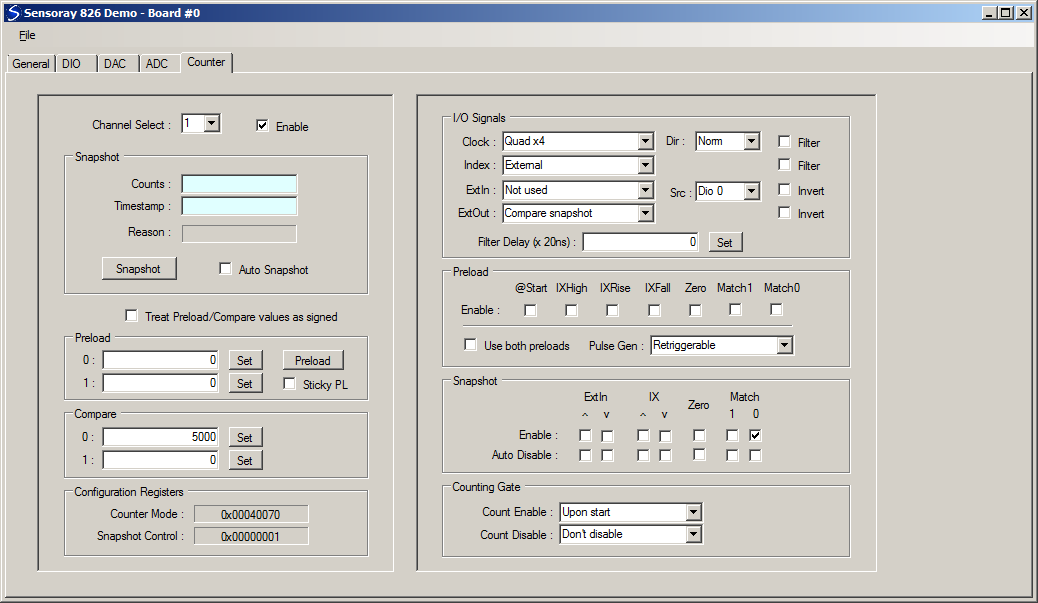Enable snapshot on ExtIn falling edge

click(x=607, y=436)
